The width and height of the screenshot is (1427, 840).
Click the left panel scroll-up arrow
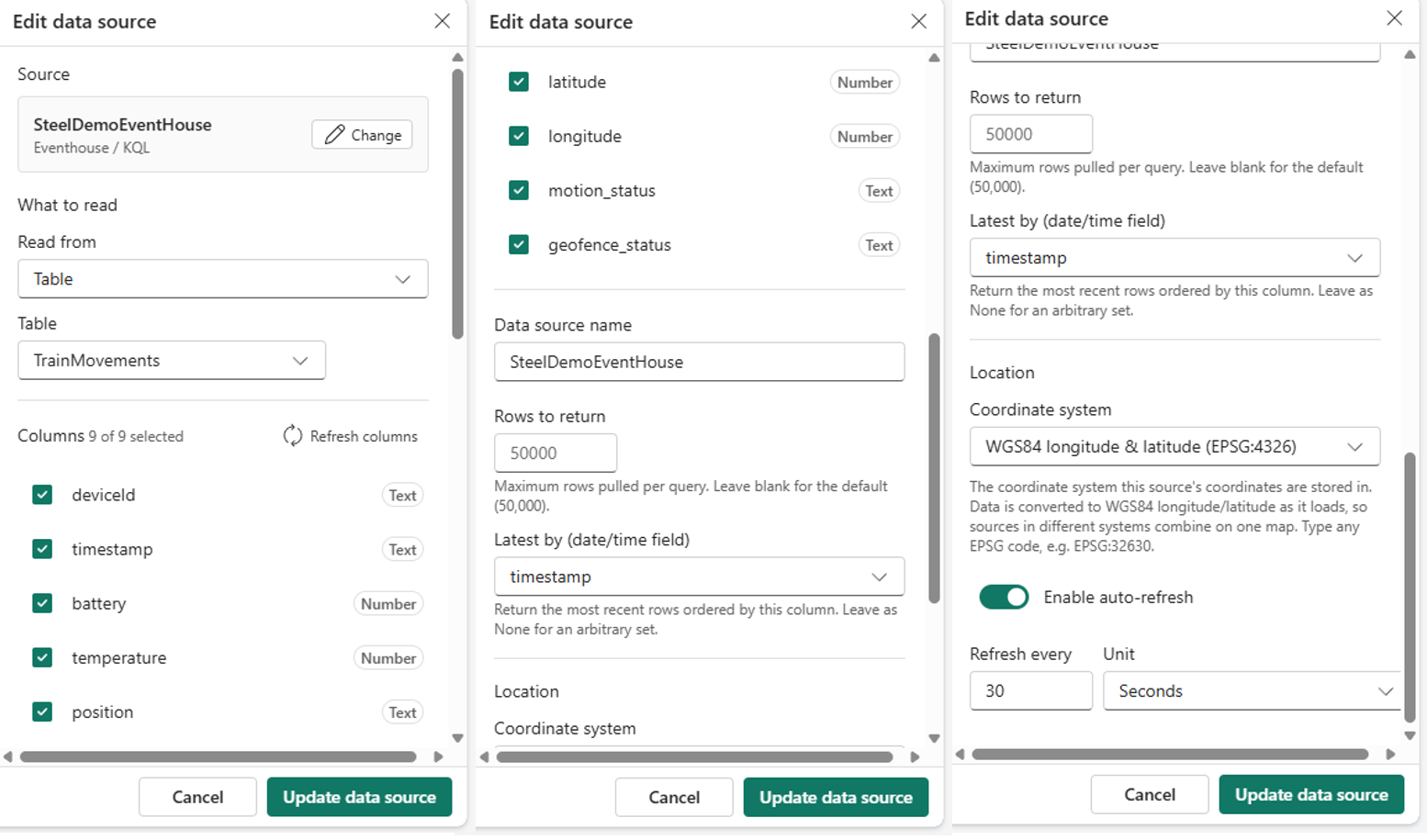click(x=457, y=57)
